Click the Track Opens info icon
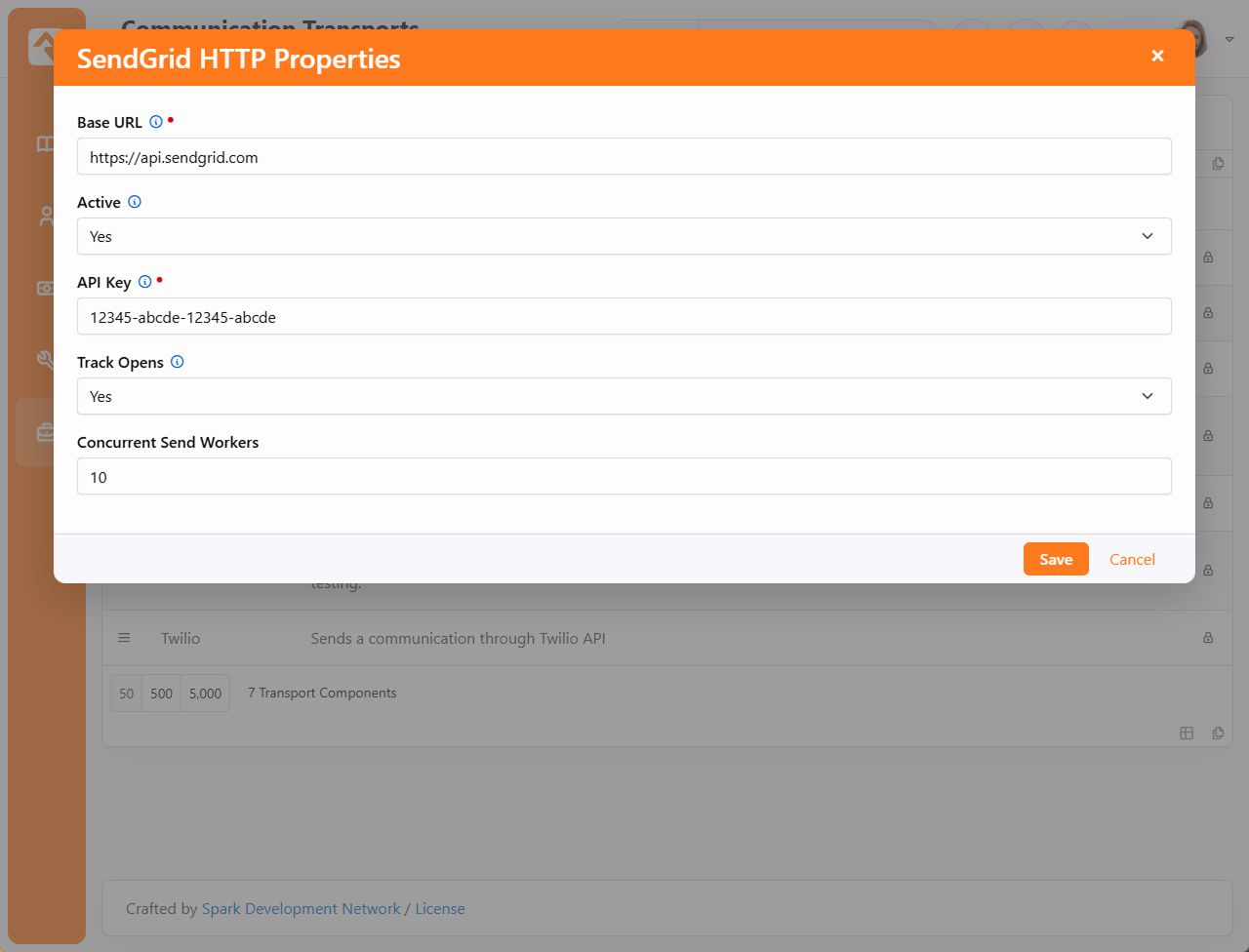 pyautogui.click(x=178, y=362)
